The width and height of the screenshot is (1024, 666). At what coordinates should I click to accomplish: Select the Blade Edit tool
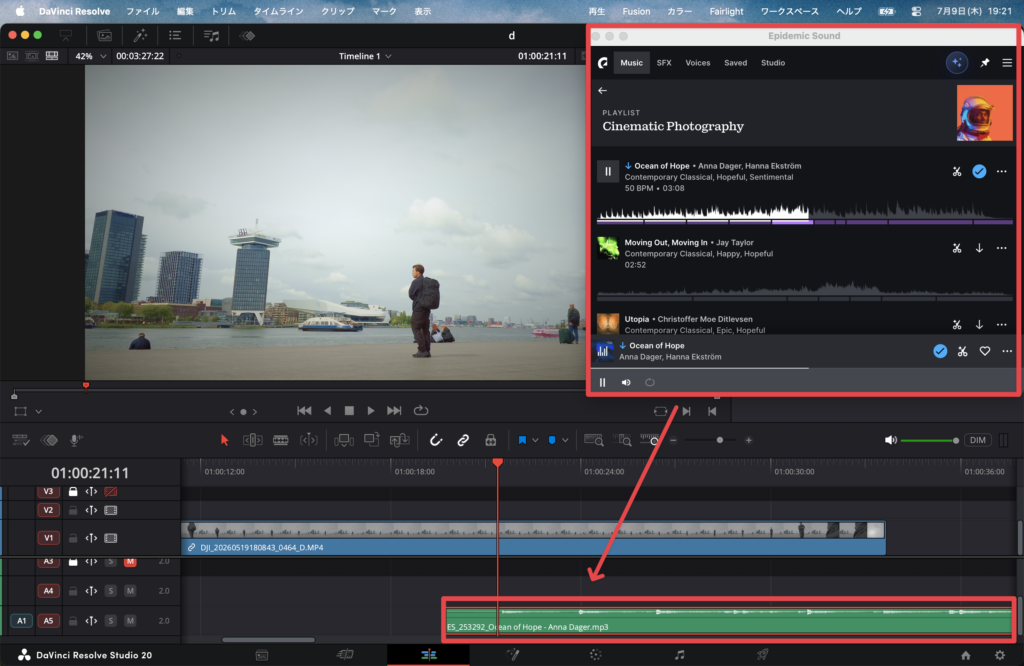(281, 440)
